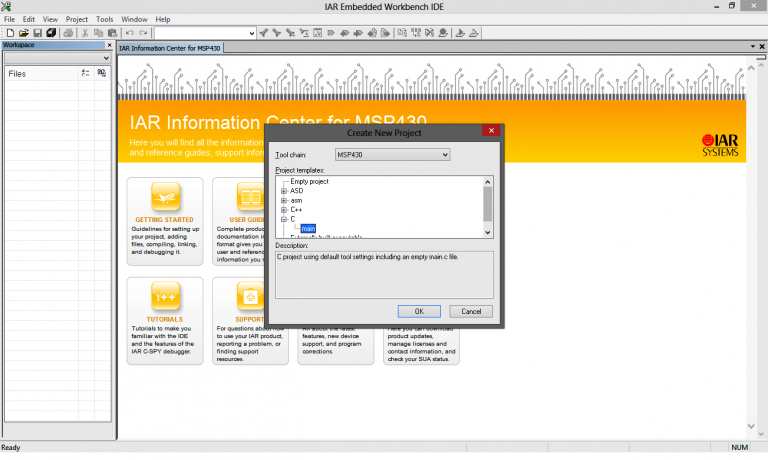Click the Redo arrow icon
Image resolution: width=768 pixels, height=460 pixels.
[x=143, y=33]
